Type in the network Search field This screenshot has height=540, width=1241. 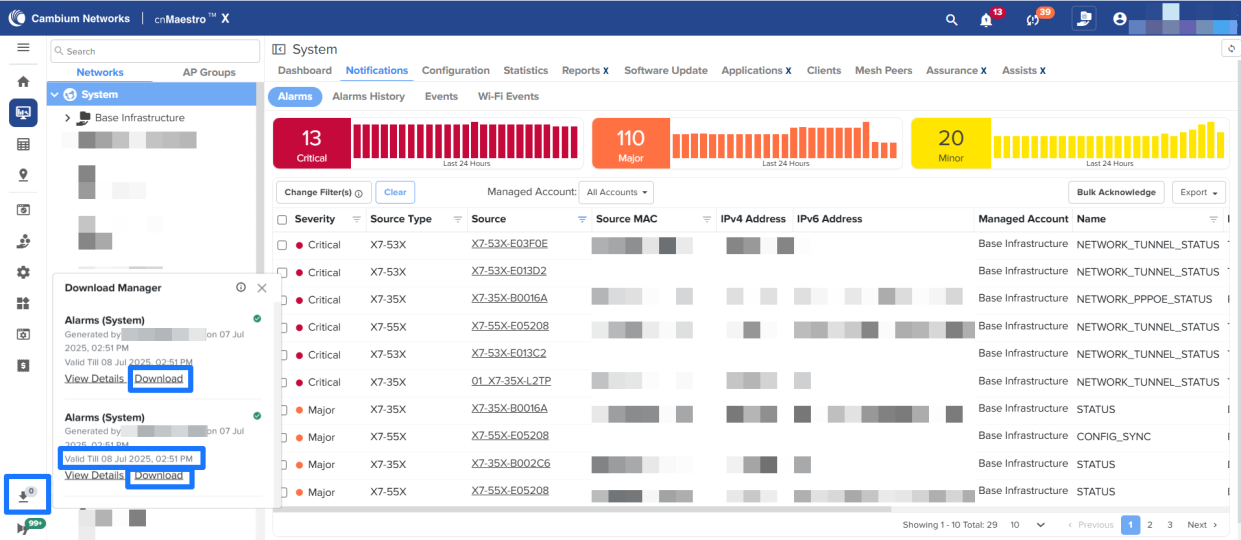coord(155,51)
